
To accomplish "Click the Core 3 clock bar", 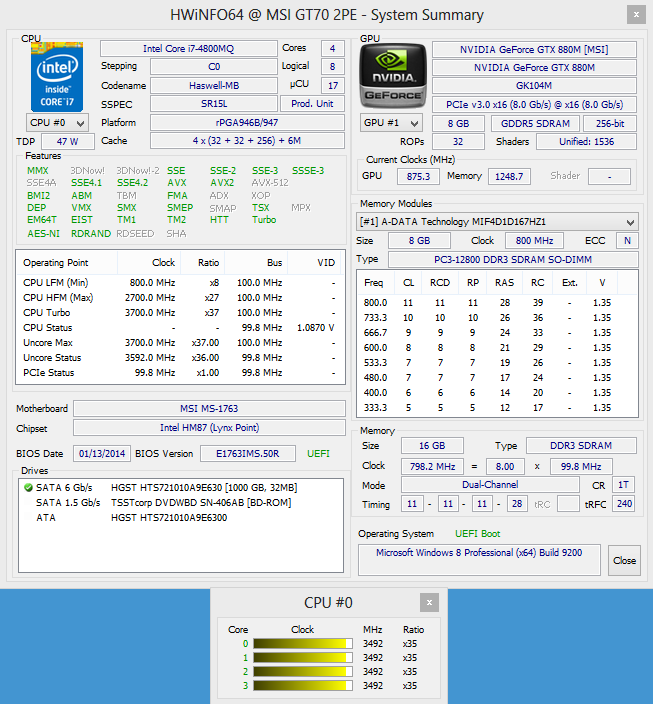I will [x=303, y=686].
